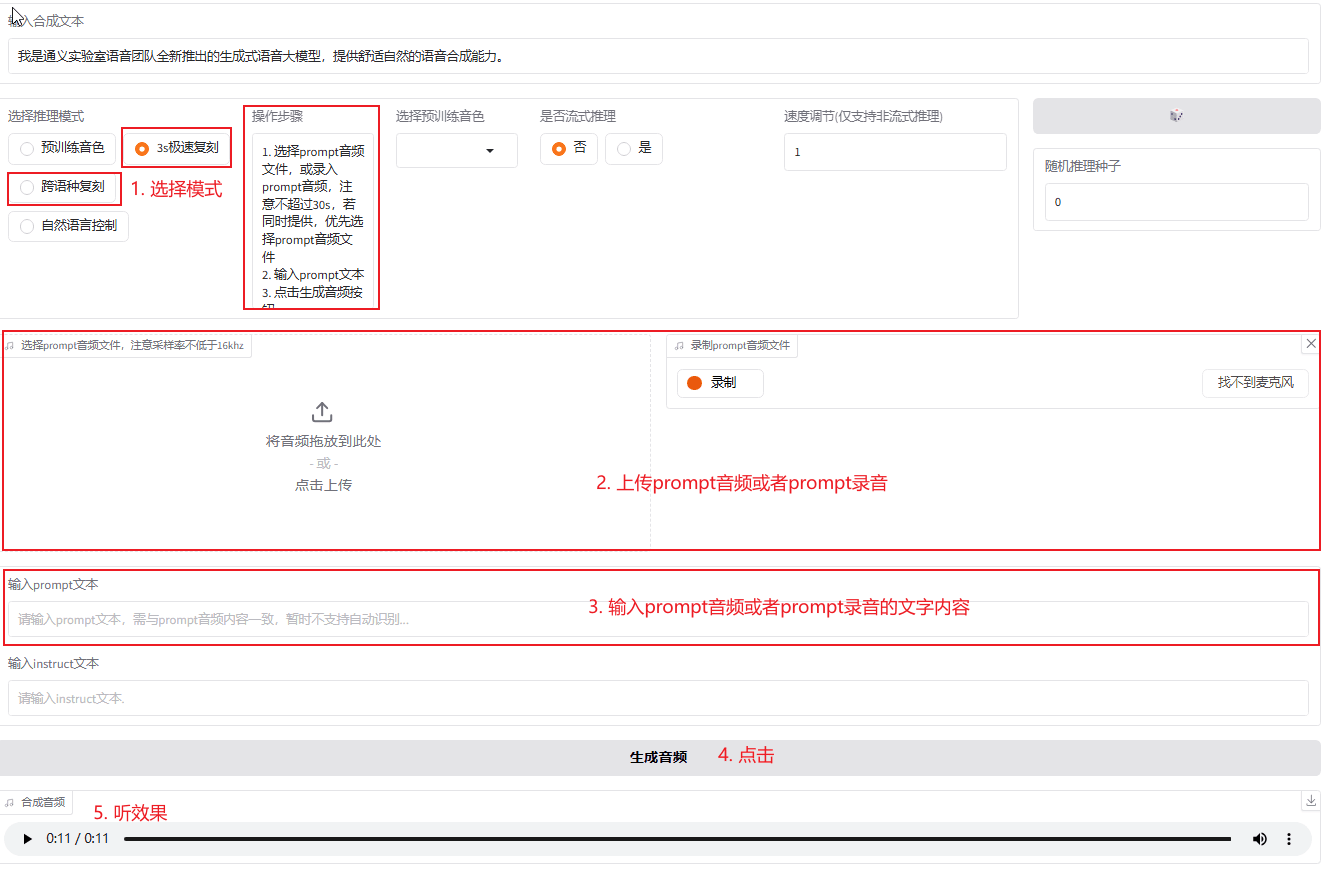Download the synthesized audio file
Viewport: 1328px width, 870px height.
[x=1310, y=801]
